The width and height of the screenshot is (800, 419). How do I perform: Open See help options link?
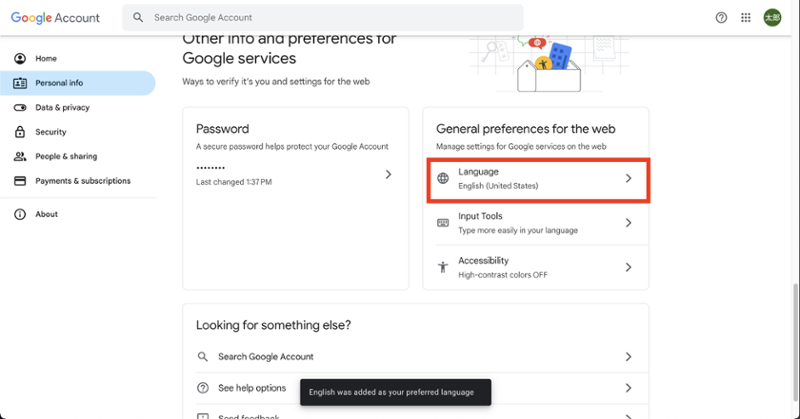pos(250,388)
